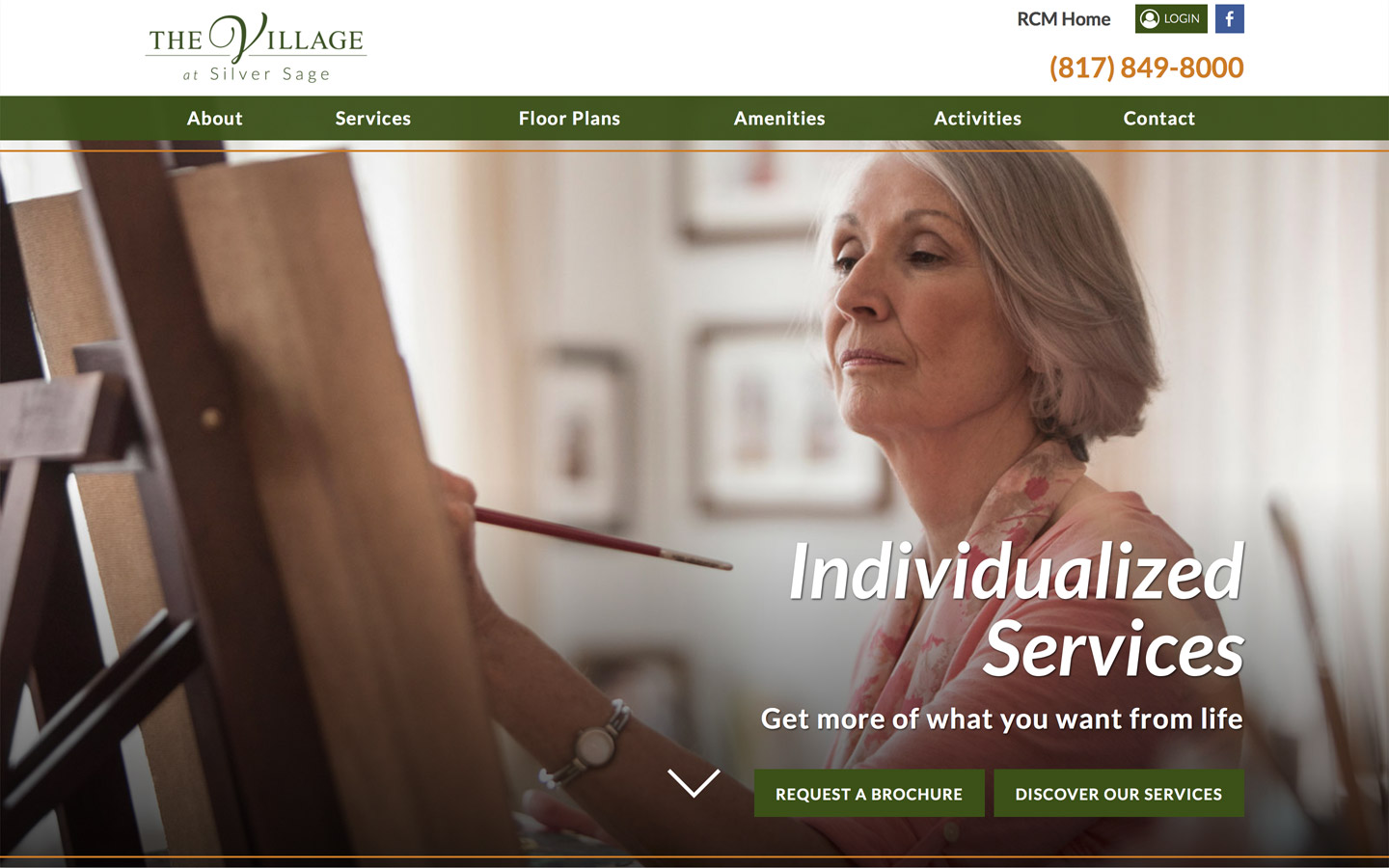Go to Floor Plans page
Viewport: 1389px width, 868px height.
(569, 119)
